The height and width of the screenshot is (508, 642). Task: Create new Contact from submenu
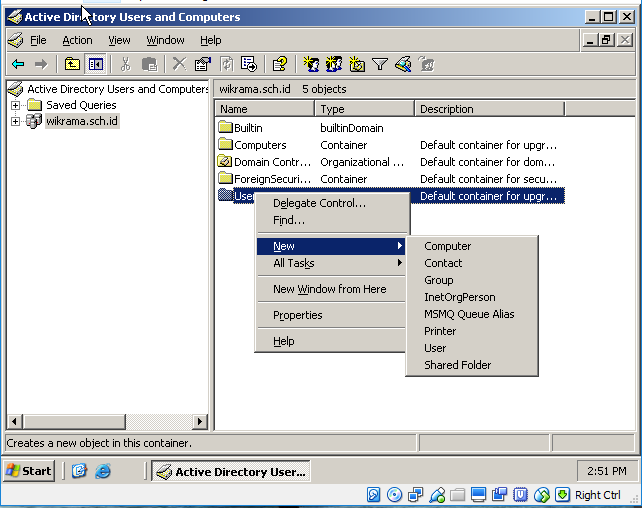pyautogui.click(x=472, y=263)
